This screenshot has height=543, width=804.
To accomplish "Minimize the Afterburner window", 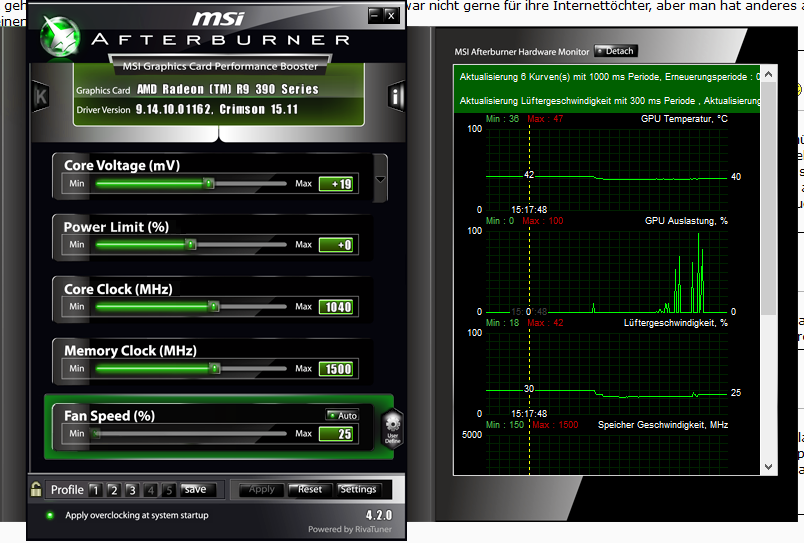I will click(375, 15).
